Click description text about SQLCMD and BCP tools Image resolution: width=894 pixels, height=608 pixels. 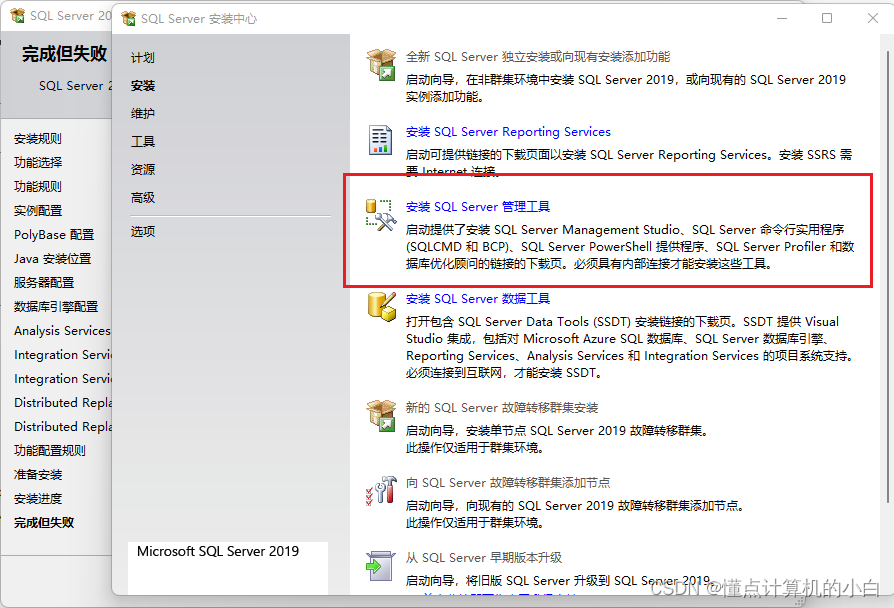(x=630, y=246)
